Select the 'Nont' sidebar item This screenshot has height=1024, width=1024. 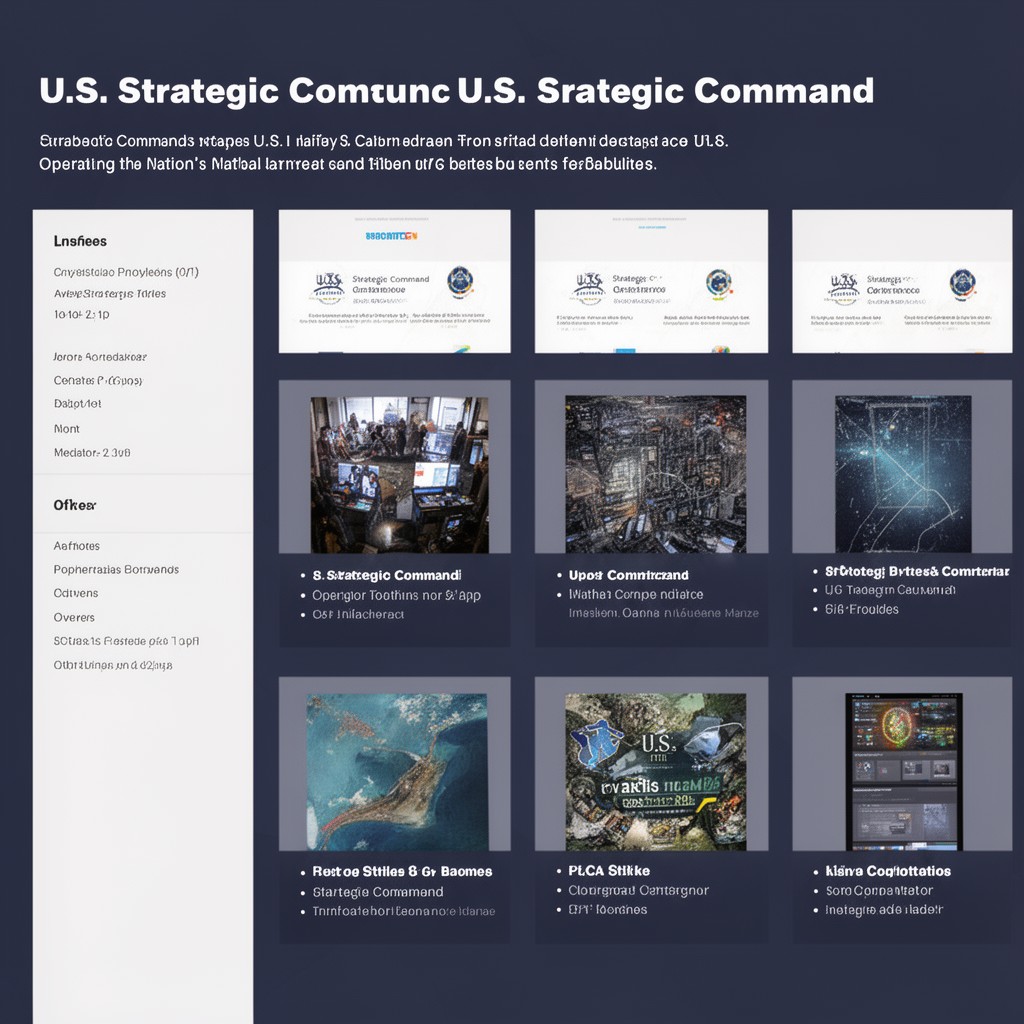point(67,429)
